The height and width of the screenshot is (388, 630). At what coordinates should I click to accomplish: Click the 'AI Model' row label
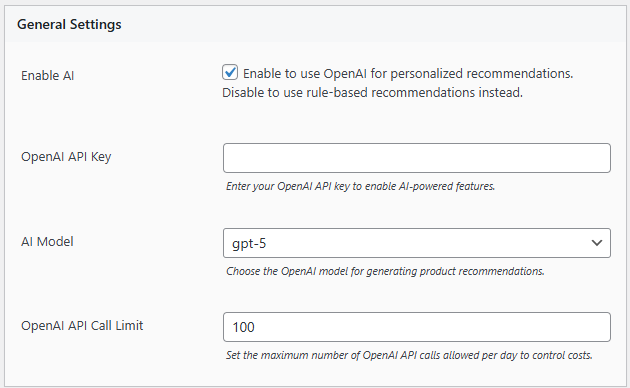click(47, 241)
